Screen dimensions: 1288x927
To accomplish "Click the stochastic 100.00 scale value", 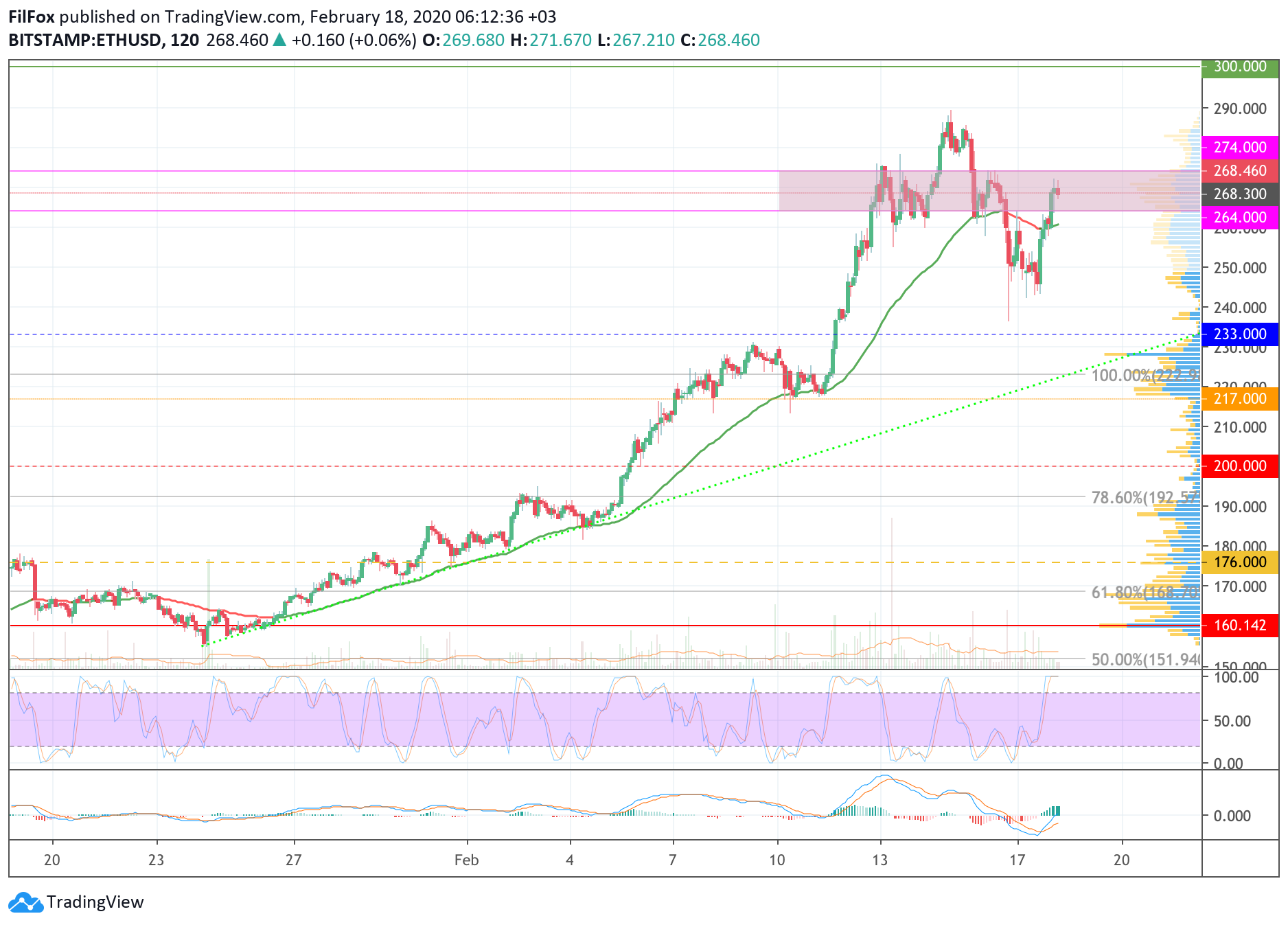I will coord(1237,677).
